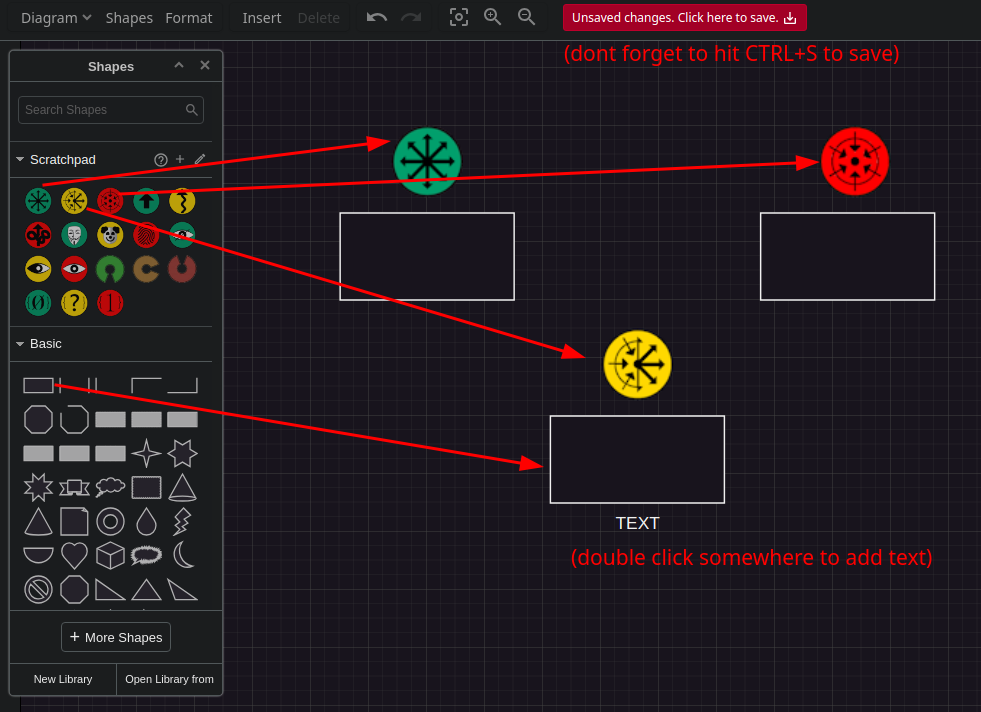Collapse the Scratchpad section
This screenshot has height=712, width=981.
point(20,160)
